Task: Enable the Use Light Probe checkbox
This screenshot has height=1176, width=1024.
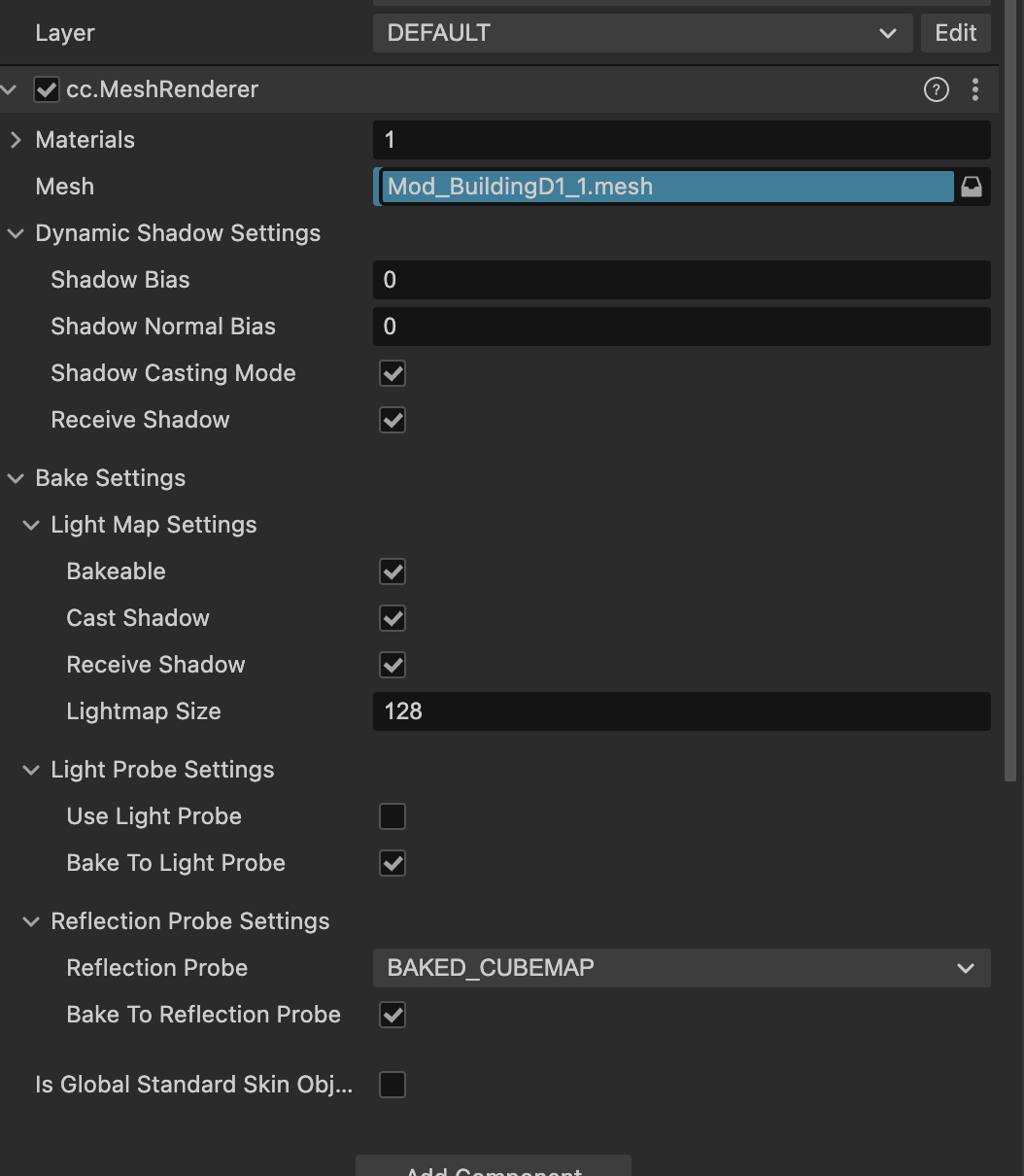Action: (x=393, y=817)
